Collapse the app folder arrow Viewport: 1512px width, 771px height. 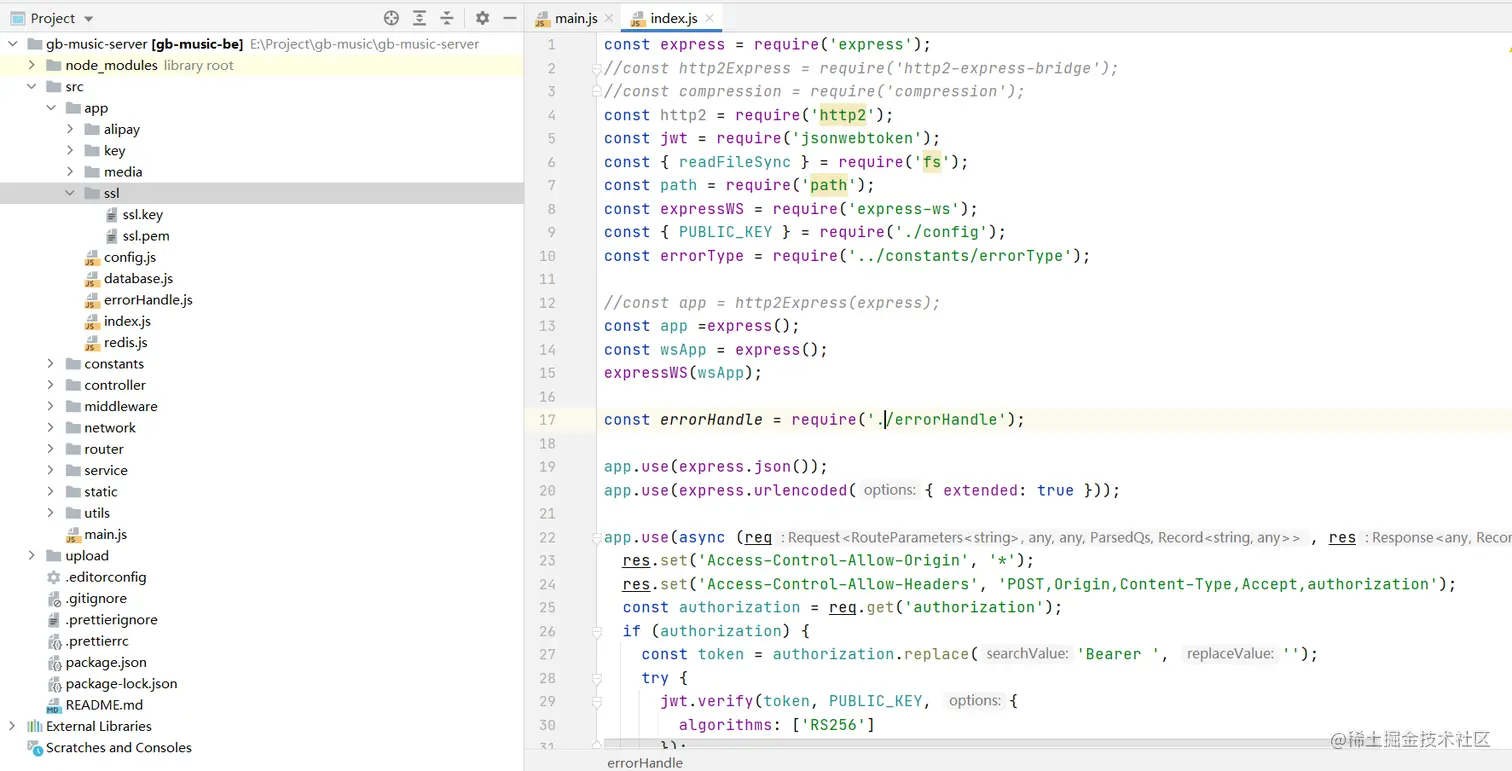[51, 108]
